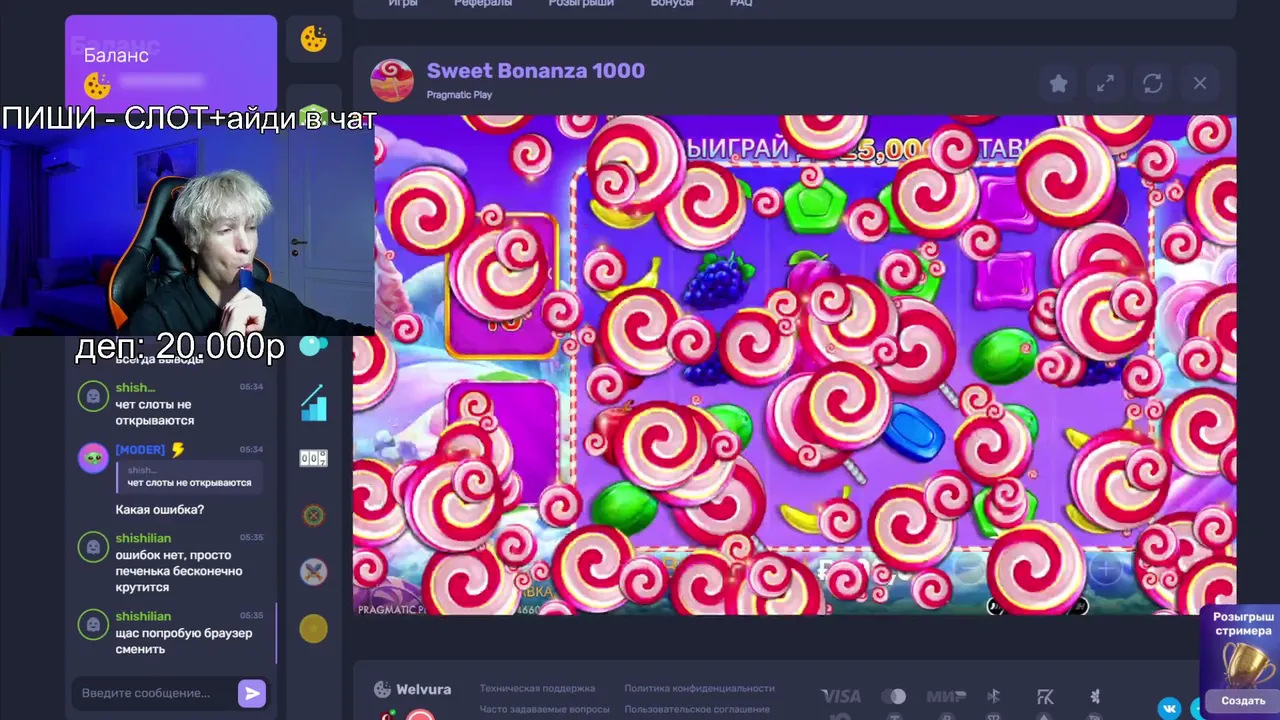Open the FAQ tab

point(741,4)
